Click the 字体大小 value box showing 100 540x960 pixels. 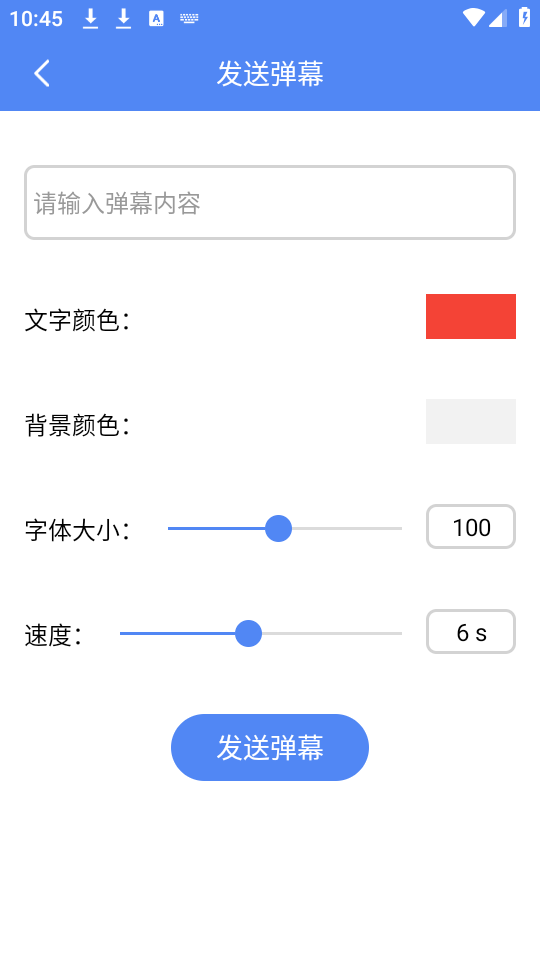click(471, 527)
